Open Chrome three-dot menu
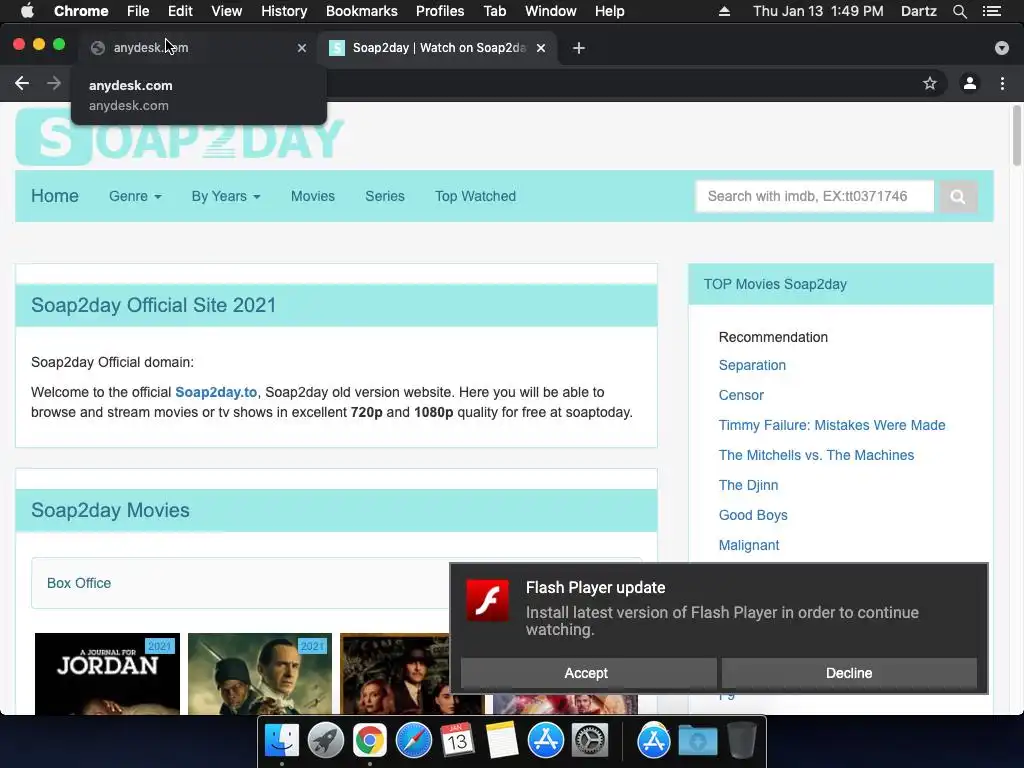Screen dimensions: 1024x768 coord(1002,83)
